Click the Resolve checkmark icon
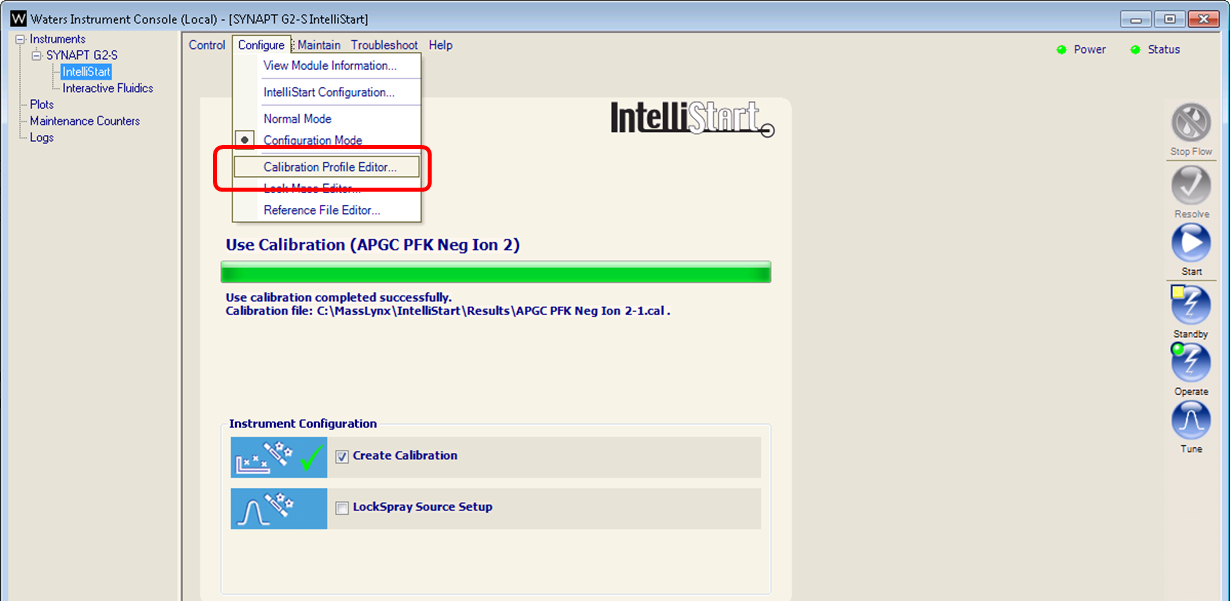 [1191, 185]
